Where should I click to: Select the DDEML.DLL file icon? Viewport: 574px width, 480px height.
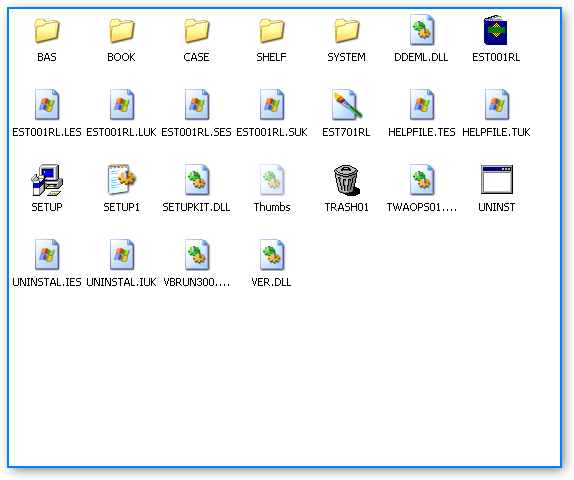(x=422, y=30)
